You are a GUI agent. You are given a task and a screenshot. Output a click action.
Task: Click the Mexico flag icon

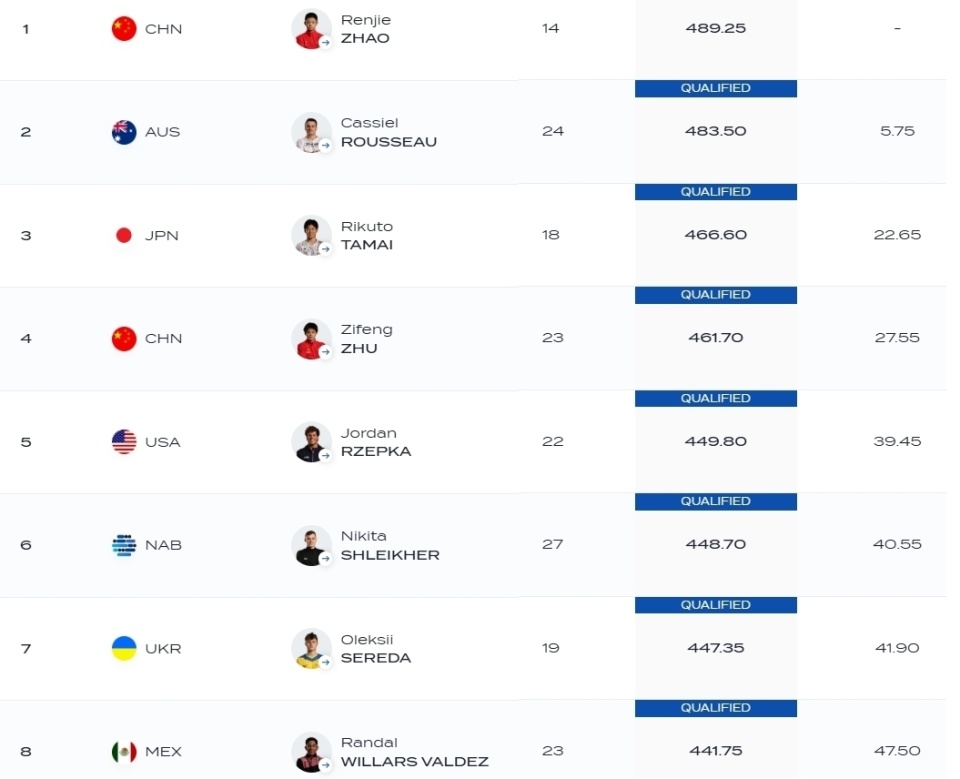click(124, 751)
